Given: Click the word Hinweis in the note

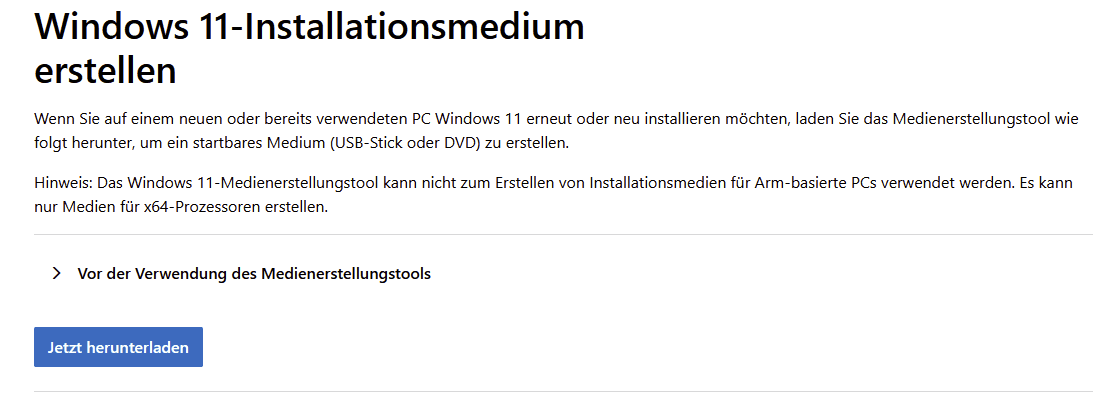Looking at the screenshot, I should click(61, 184).
